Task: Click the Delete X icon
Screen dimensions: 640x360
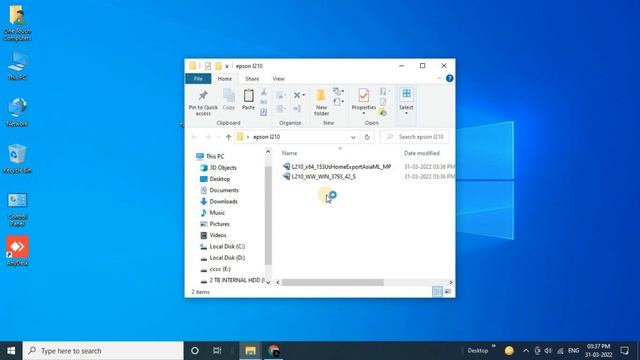Action: click(x=297, y=95)
